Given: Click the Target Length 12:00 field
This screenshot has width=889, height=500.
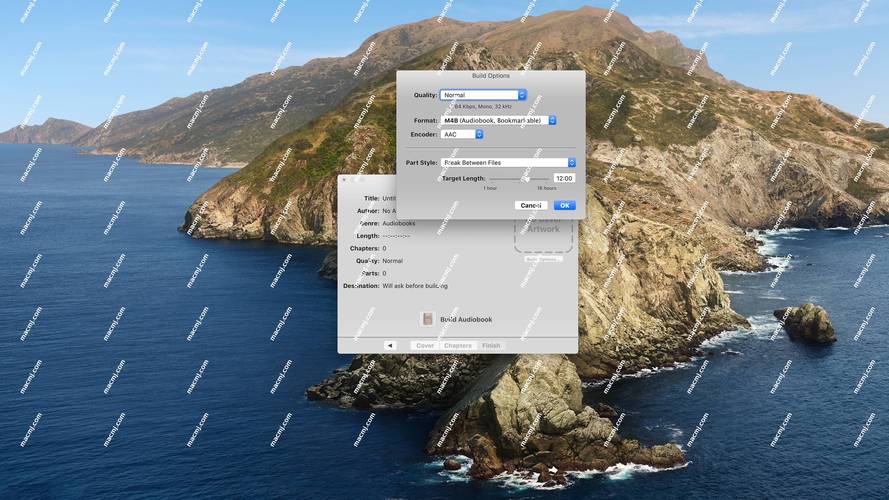Looking at the screenshot, I should coord(564,178).
